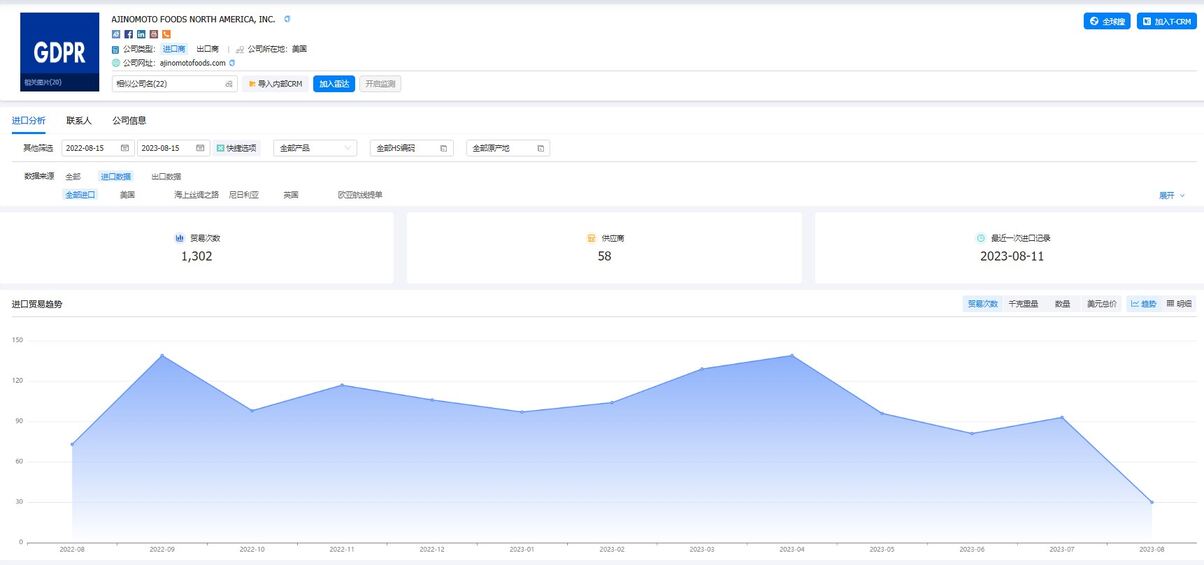Screen dimensions: 1204x565
Task: Click the icon inside 全部原产地 selector
Action: coord(540,148)
